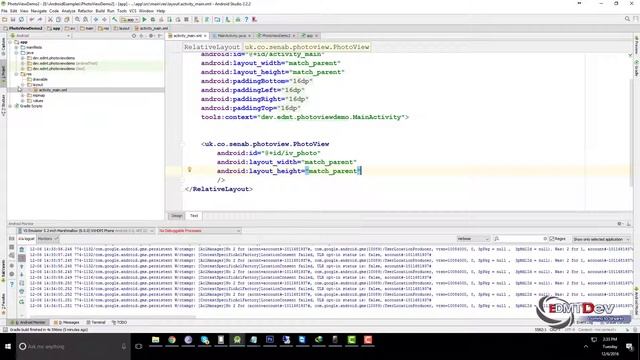Open the Android project view dropdown
Image resolution: width=640 pixels, height=360 pixels.
[x=40, y=36]
